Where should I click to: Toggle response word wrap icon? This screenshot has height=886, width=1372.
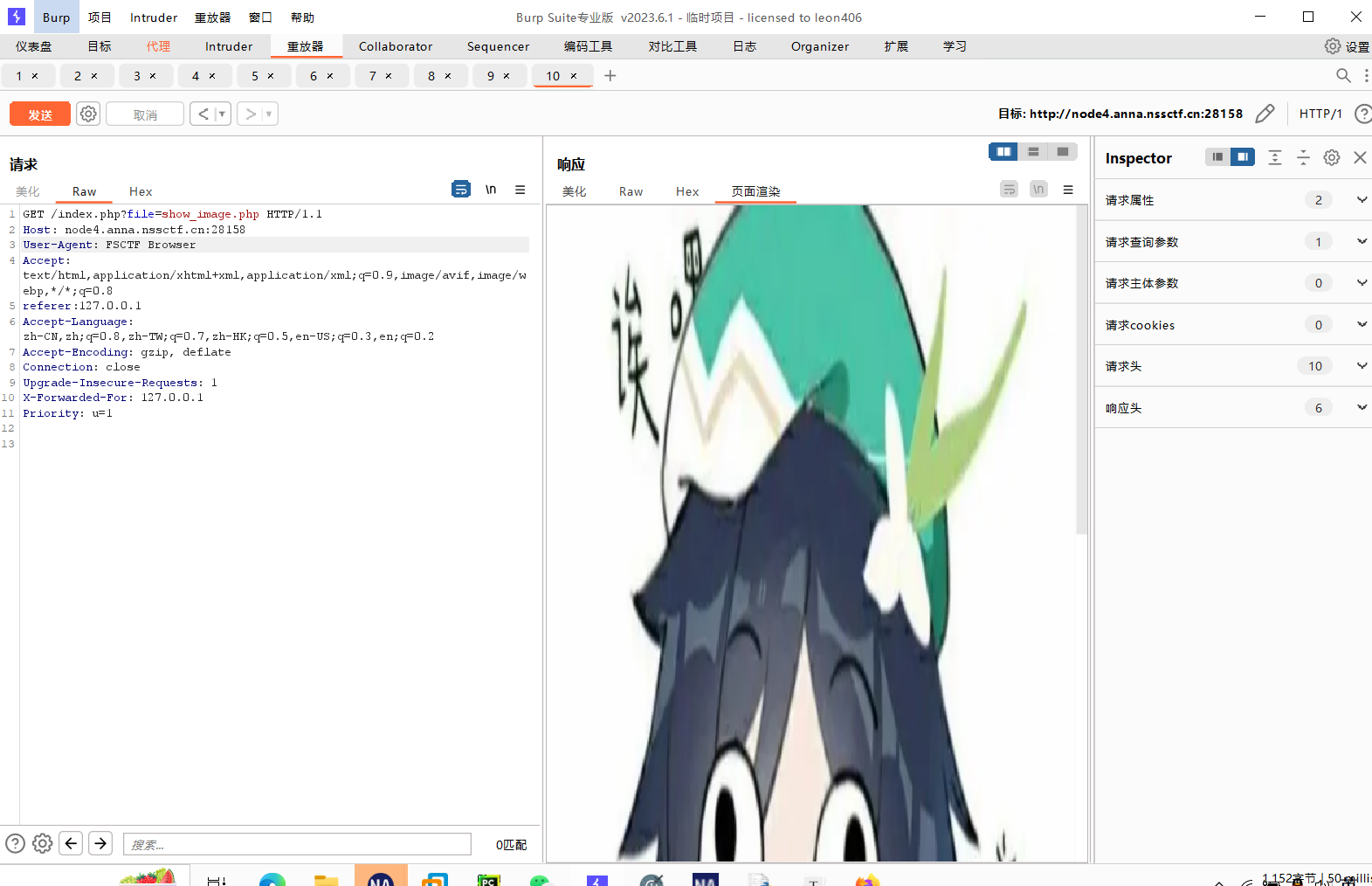tap(1009, 189)
